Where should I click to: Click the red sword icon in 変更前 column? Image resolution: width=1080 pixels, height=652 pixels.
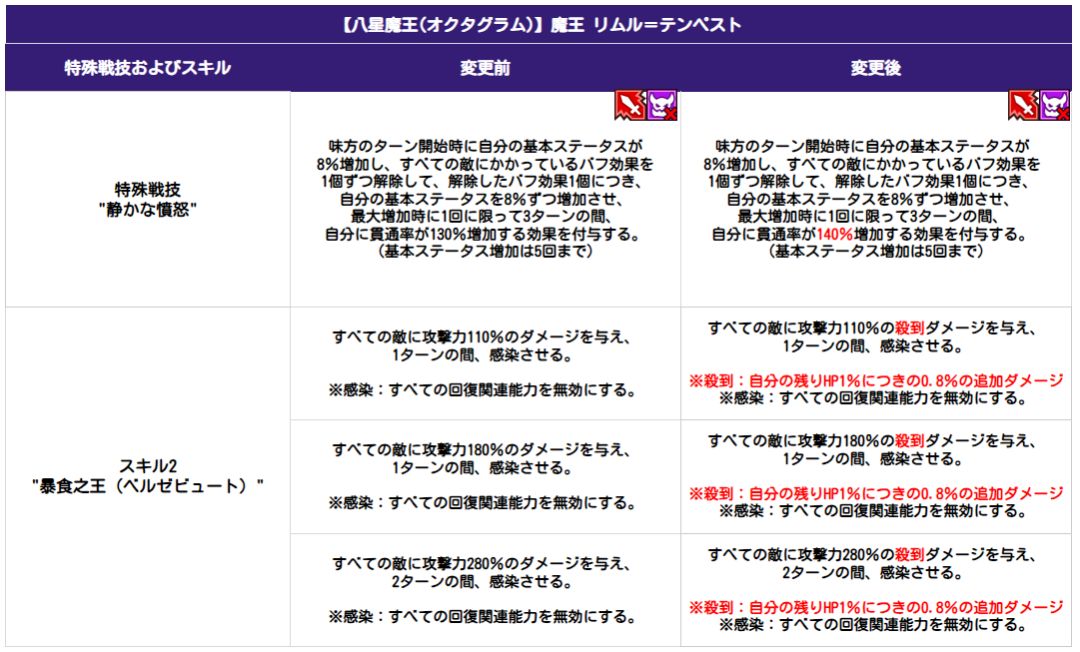click(630, 105)
